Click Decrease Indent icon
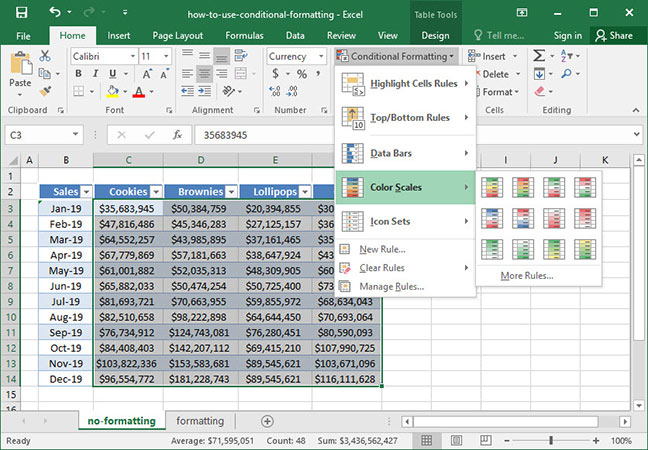This screenshot has height=450, width=648. point(187,91)
